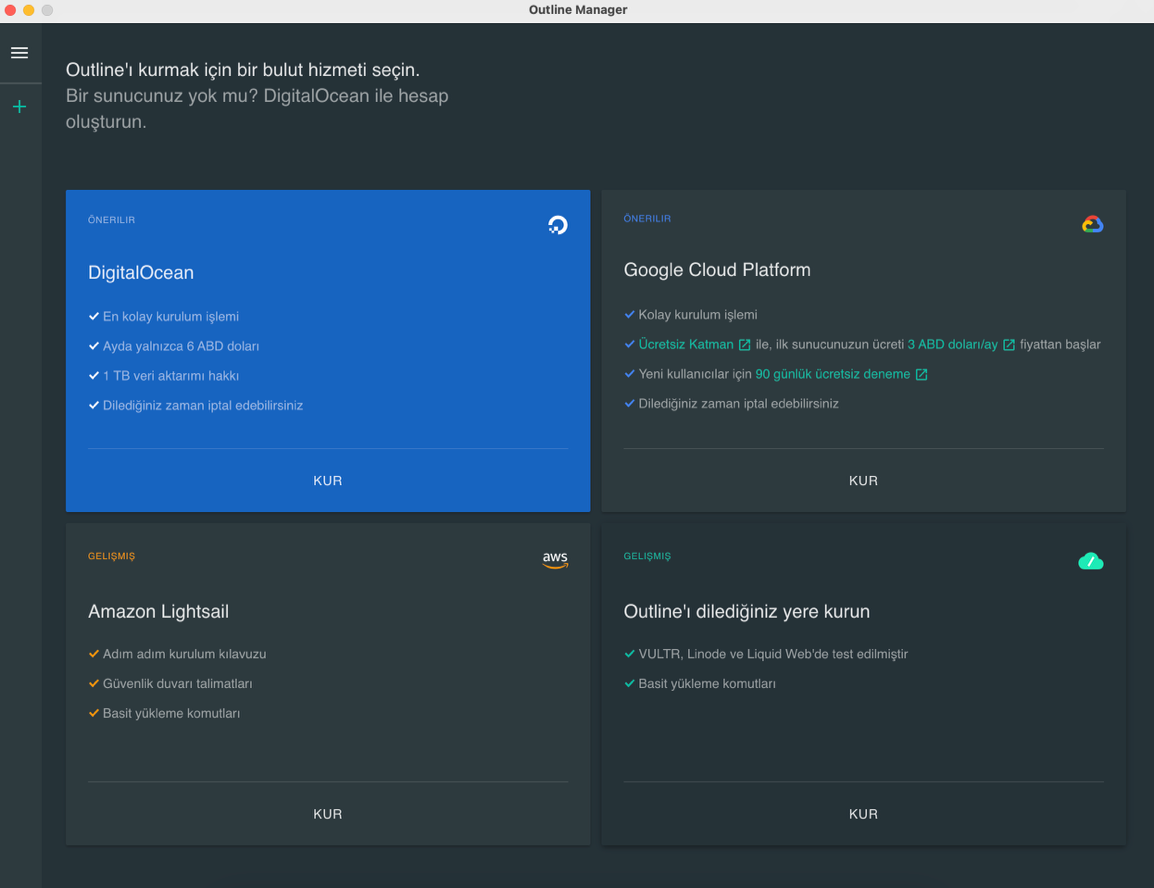Click 'En kolay kurulum işlemi' text
This screenshot has width=1154, height=888.
pos(171,316)
